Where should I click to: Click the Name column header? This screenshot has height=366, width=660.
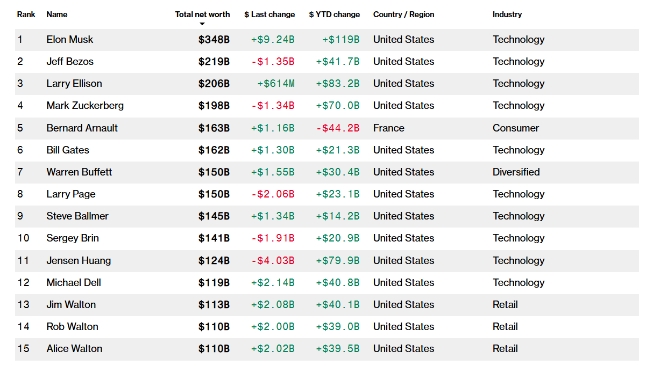click(x=57, y=14)
